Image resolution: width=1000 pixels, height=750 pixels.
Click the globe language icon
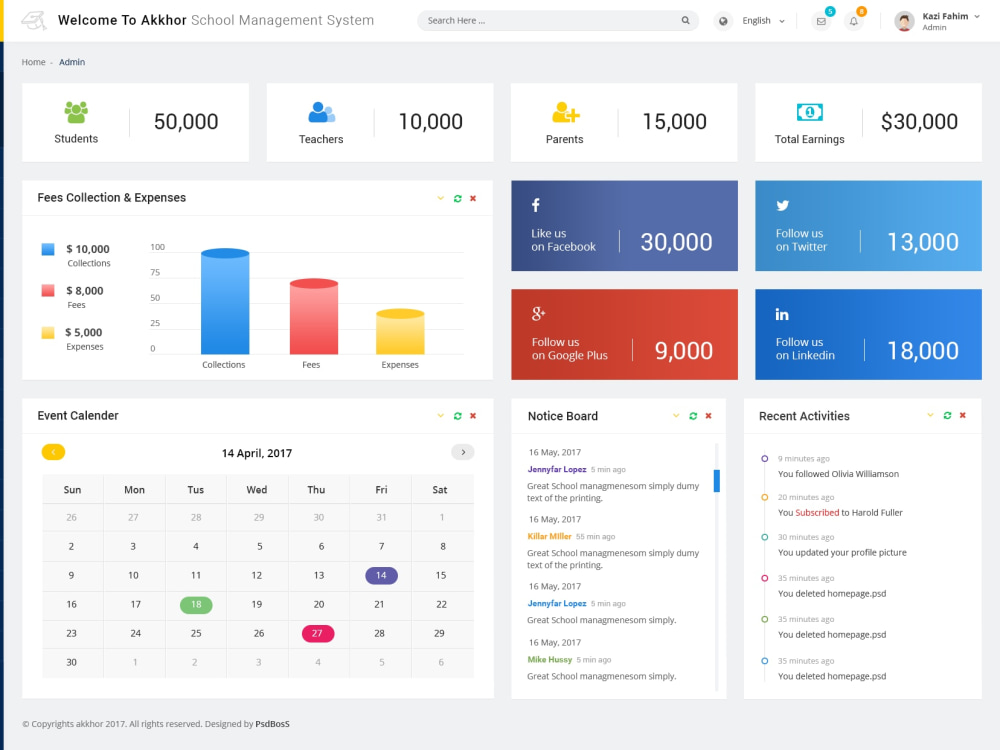(x=723, y=21)
